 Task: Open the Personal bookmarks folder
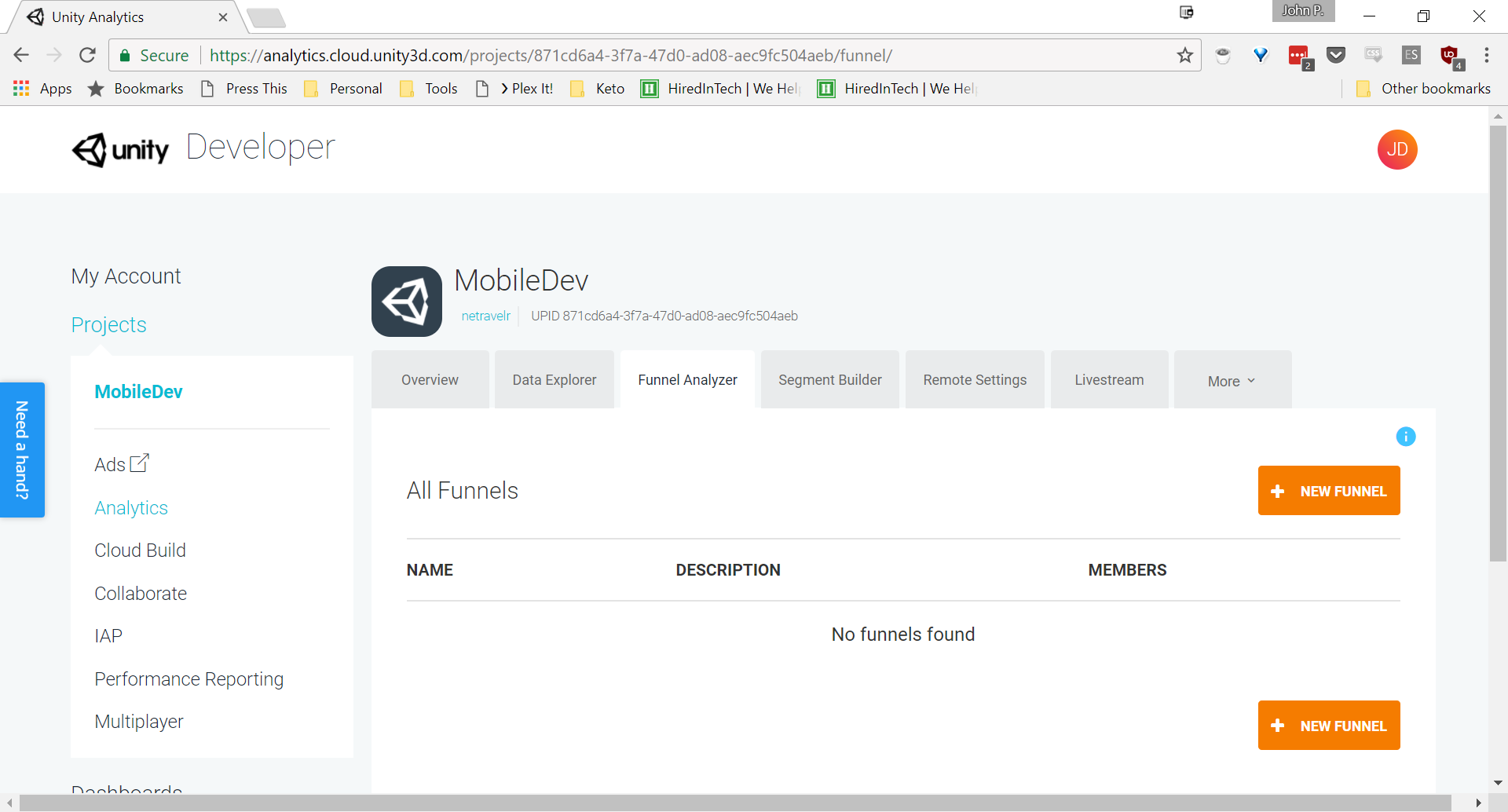click(343, 89)
